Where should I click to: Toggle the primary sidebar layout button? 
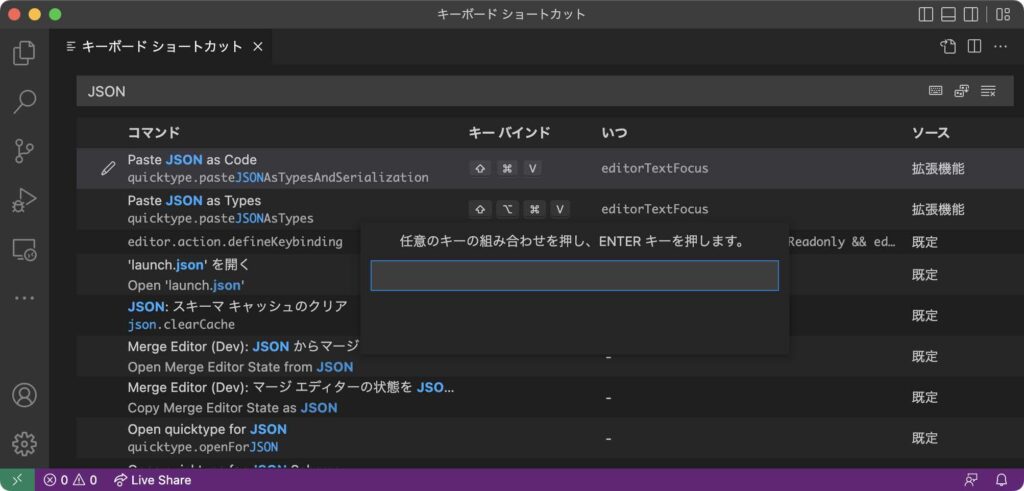[x=926, y=14]
